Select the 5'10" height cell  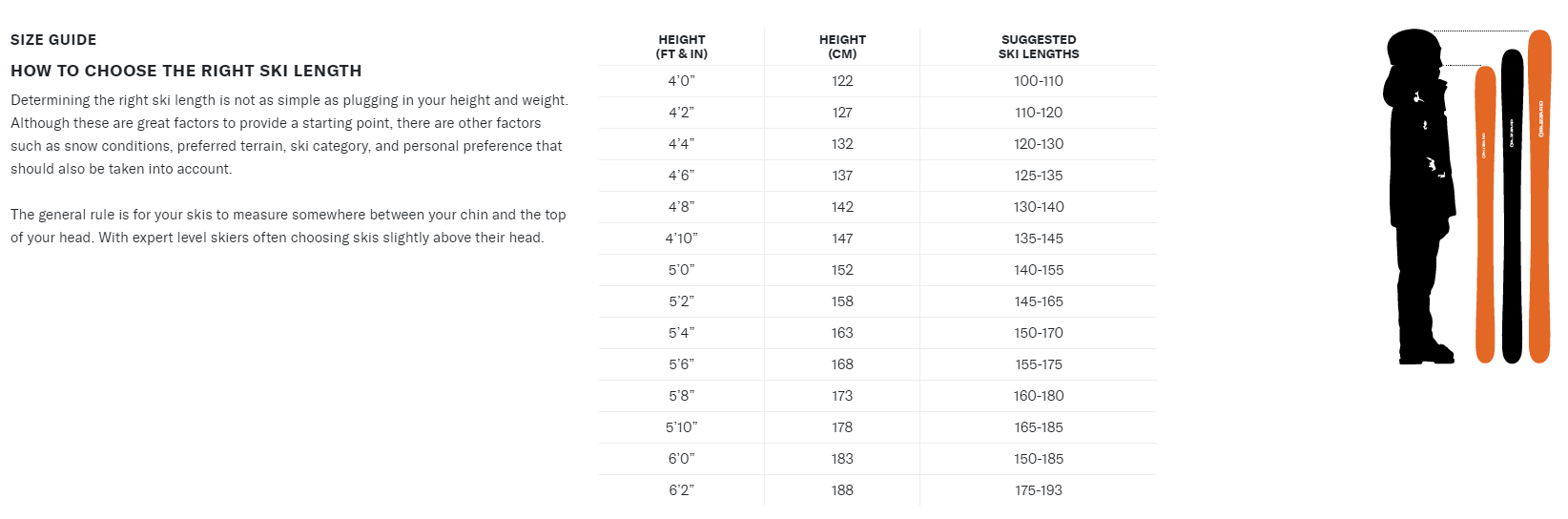pyautogui.click(x=681, y=427)
